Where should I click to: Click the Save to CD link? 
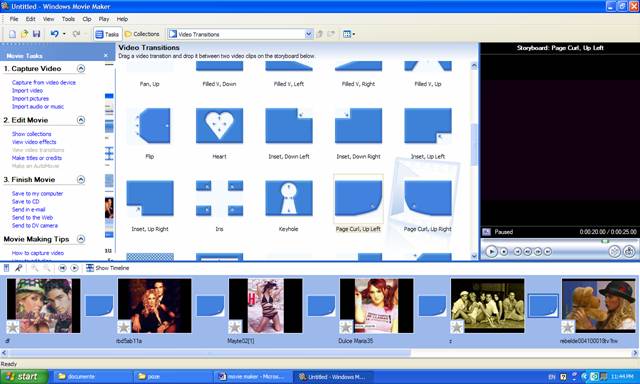click(25, 202)
